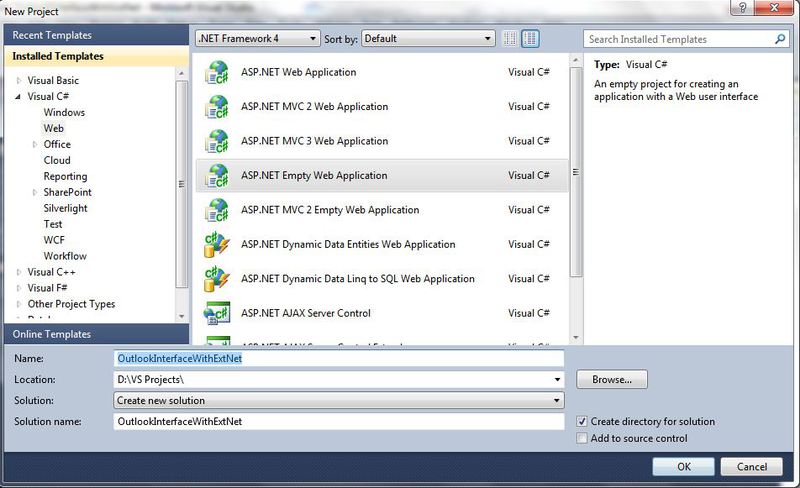Click the Browse... button
This screenshot has width=800, height=488.
612,379
